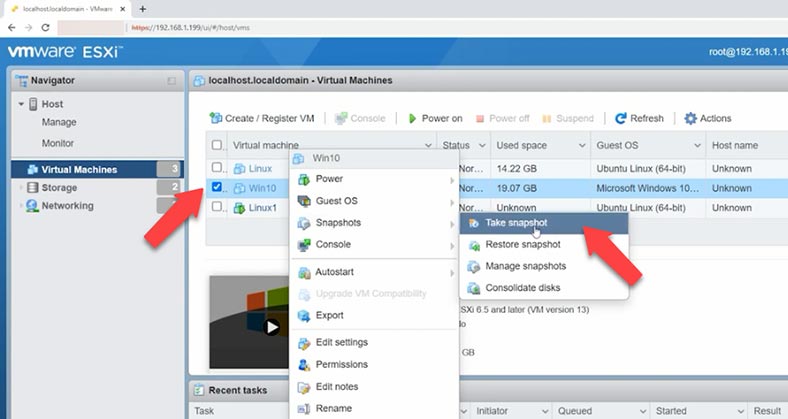The image size is (788, 419).
Task: Open the Win10 virtual machine link
Action: (262, 188)
